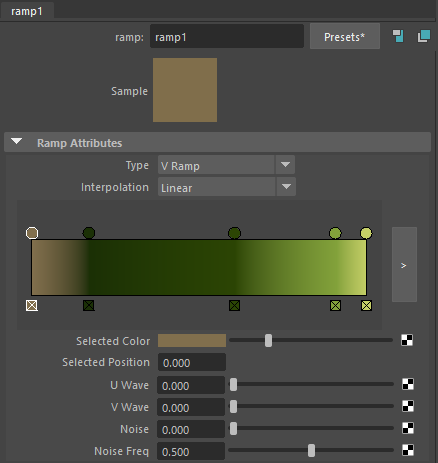Viewport: 438px width, 463px height.
Task: Click the Selected Color swatch
Action: coord(192,341)
